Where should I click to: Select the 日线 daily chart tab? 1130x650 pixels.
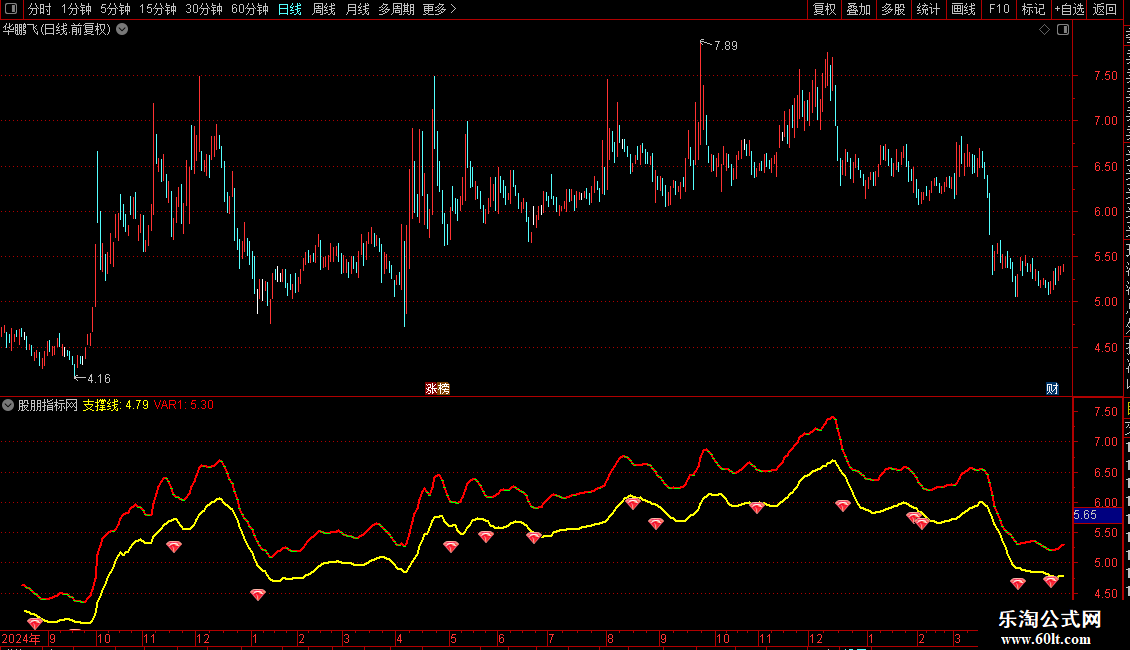pos(290,9)
